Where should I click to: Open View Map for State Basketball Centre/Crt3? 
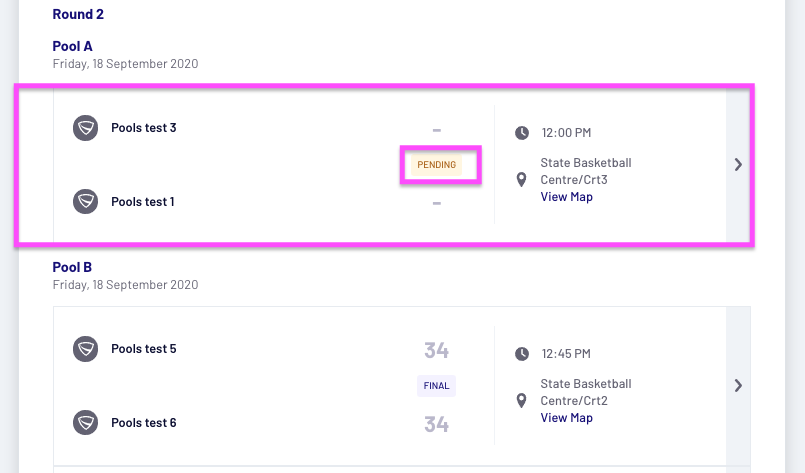[566, 197]
